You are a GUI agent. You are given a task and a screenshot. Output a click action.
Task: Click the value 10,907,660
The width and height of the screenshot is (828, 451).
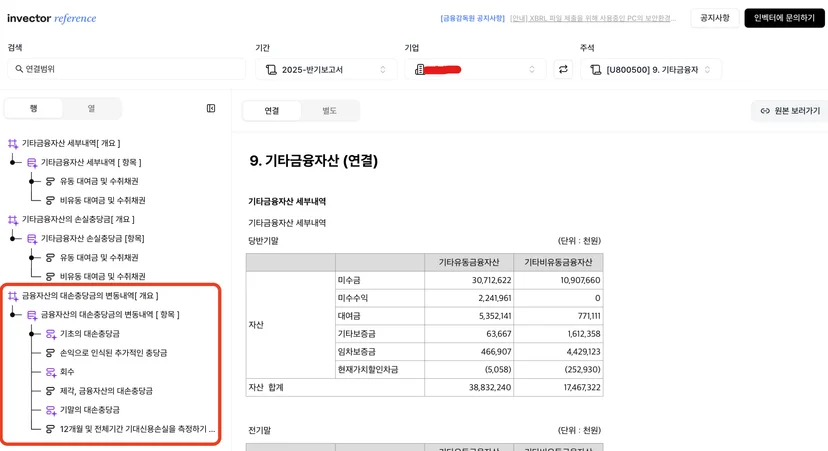pyautogui.click(x=580, y=280)
